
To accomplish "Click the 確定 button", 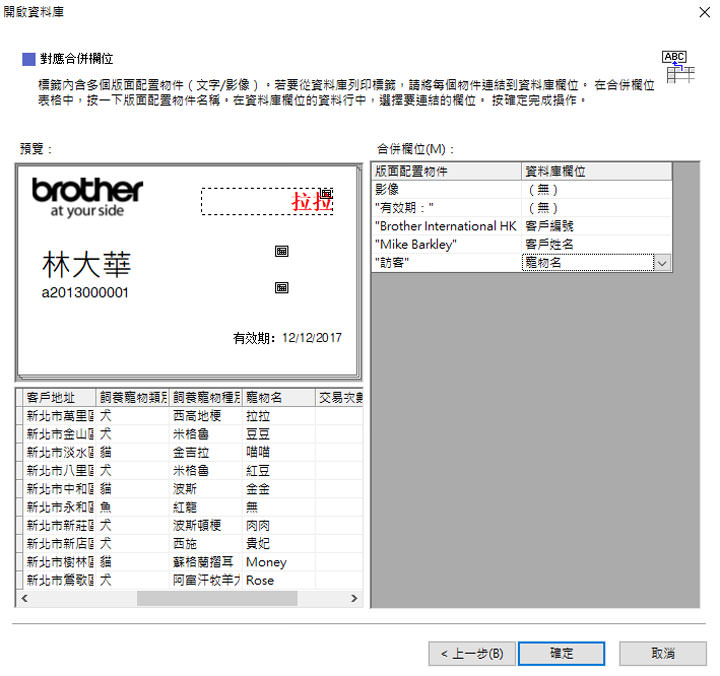I will [x=561, y=653].
